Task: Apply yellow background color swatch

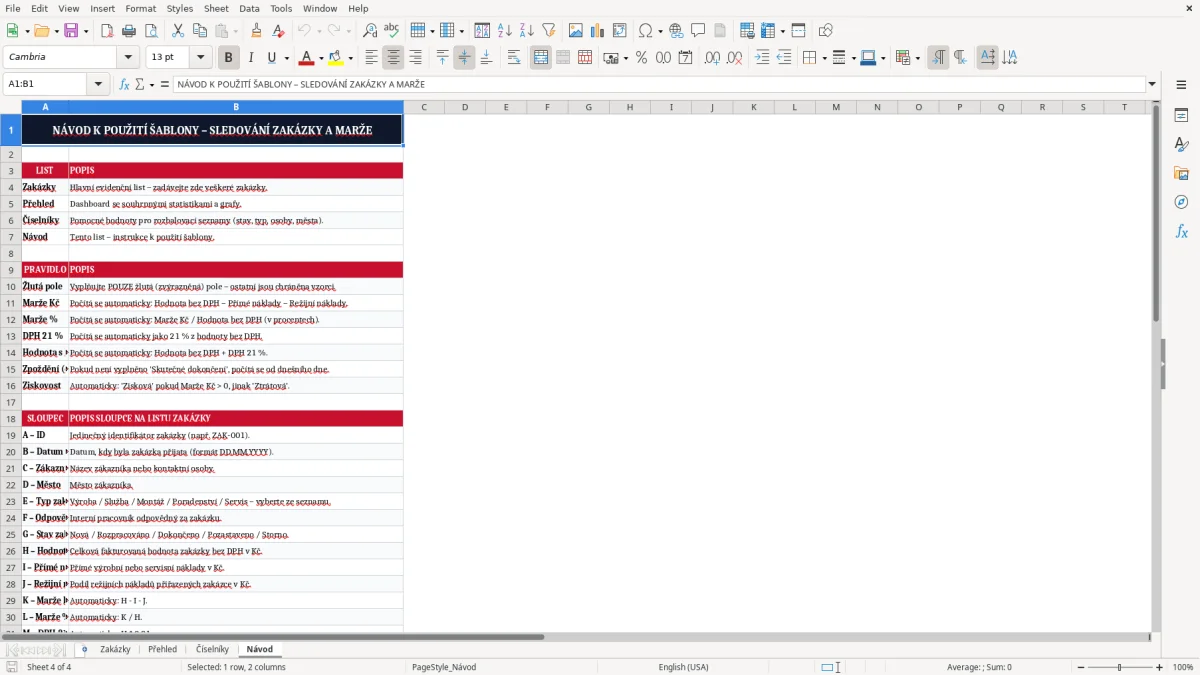Action: pos(337,58)
